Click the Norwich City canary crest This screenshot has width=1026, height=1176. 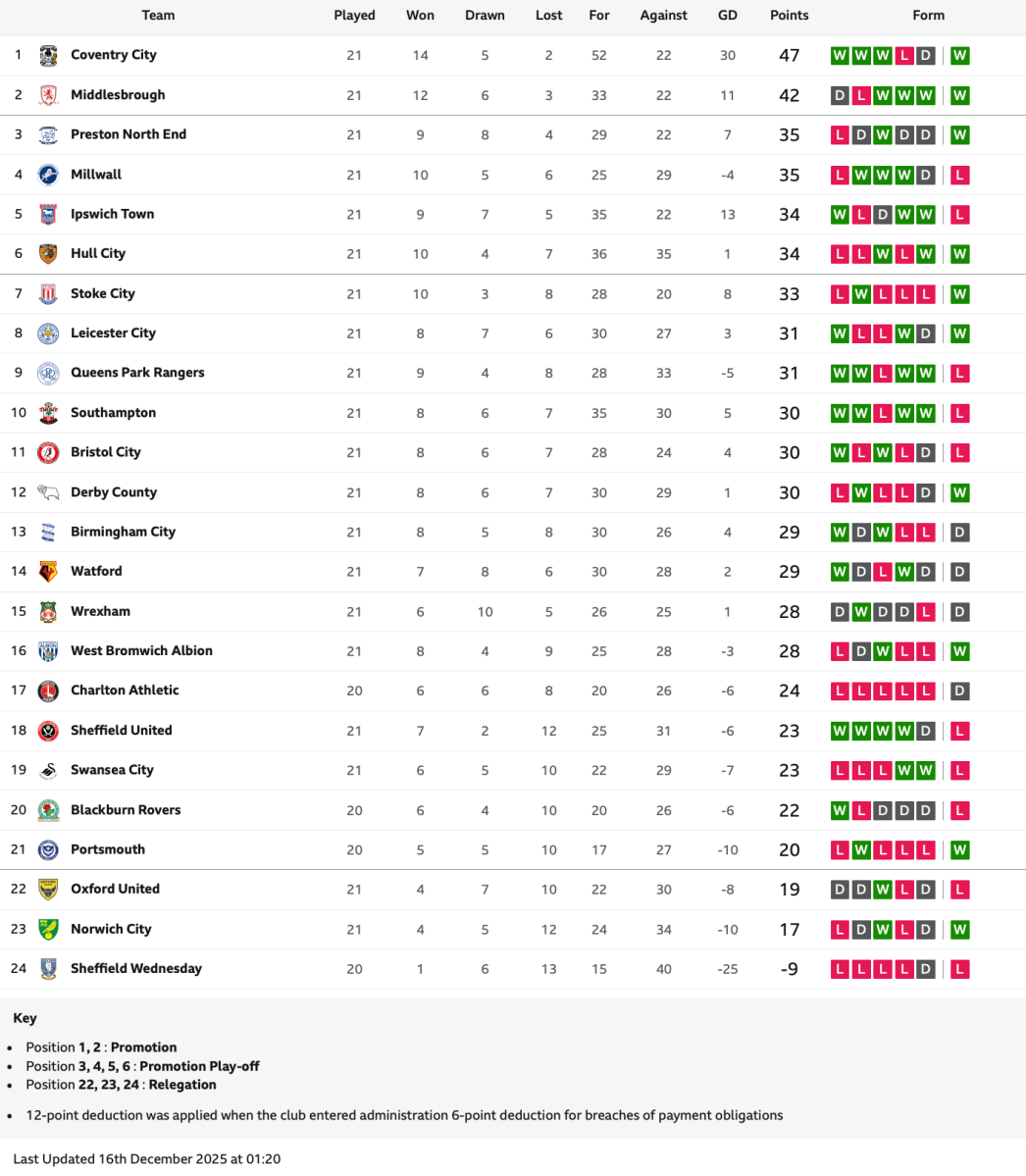pos(48,929)
